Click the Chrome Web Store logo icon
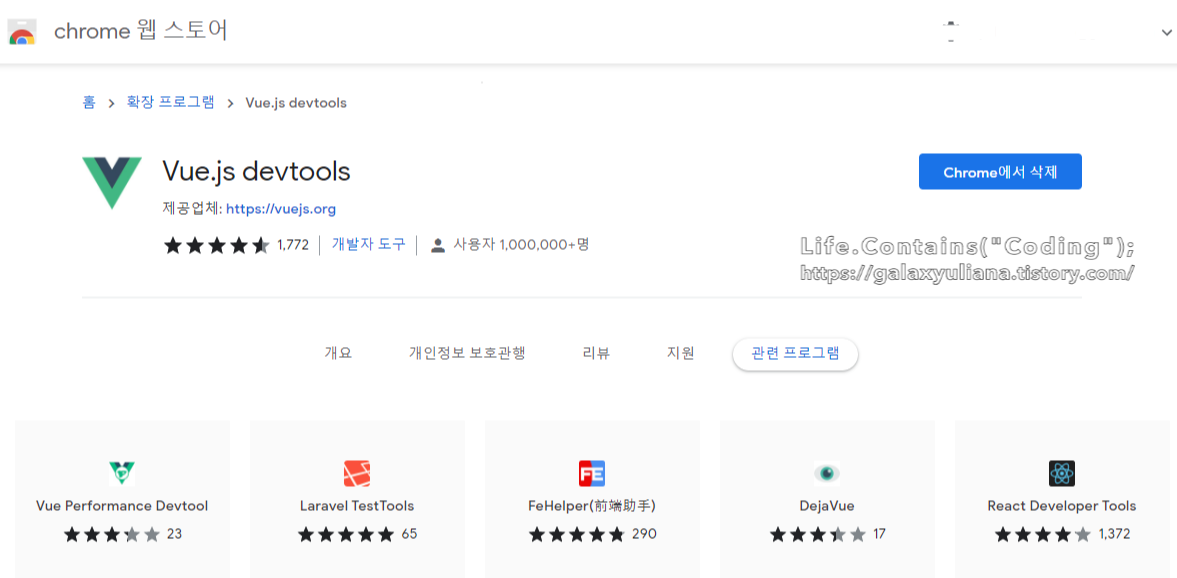The height and width of the screenshot is (578, 1177). coord(22,32)
